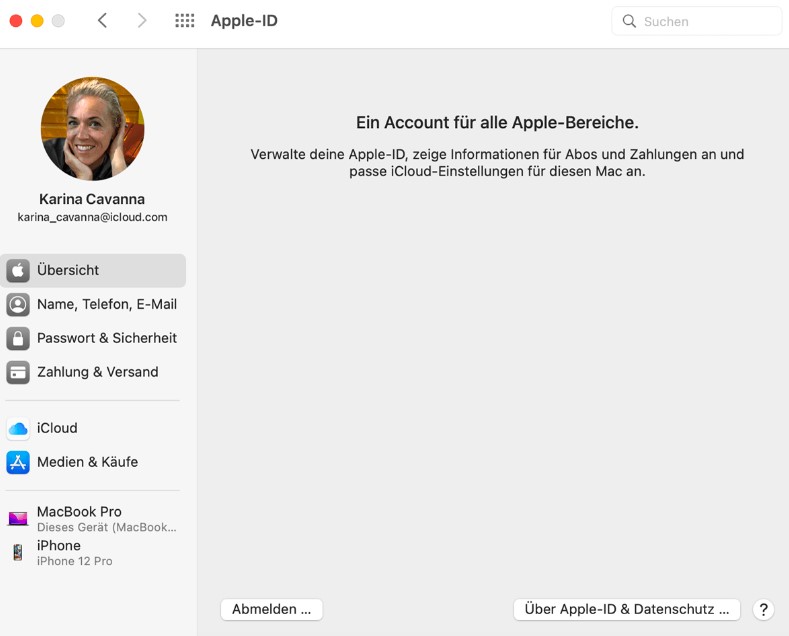Viewport: 789px width, 636px height.
Task: Select Übersicht in the sidebar
Action: (x=93, y=271)
